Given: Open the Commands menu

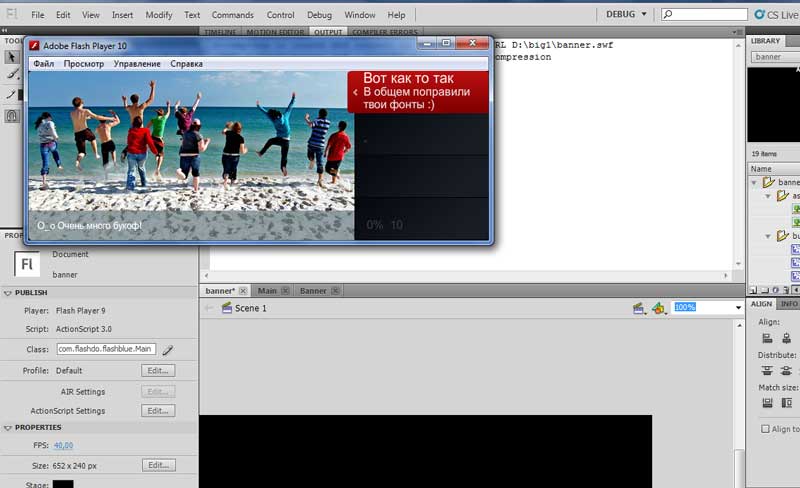Looking at the screenshot, I should point(233,15).
